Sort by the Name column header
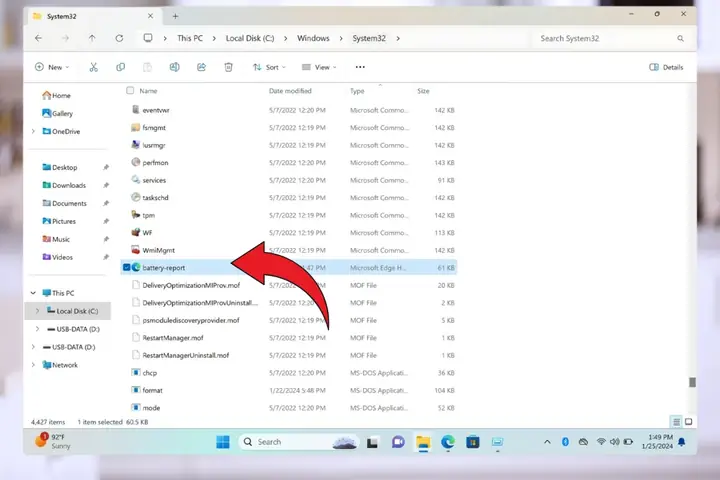The height and width of the screenshot is (480, 720). pos(148,91)
